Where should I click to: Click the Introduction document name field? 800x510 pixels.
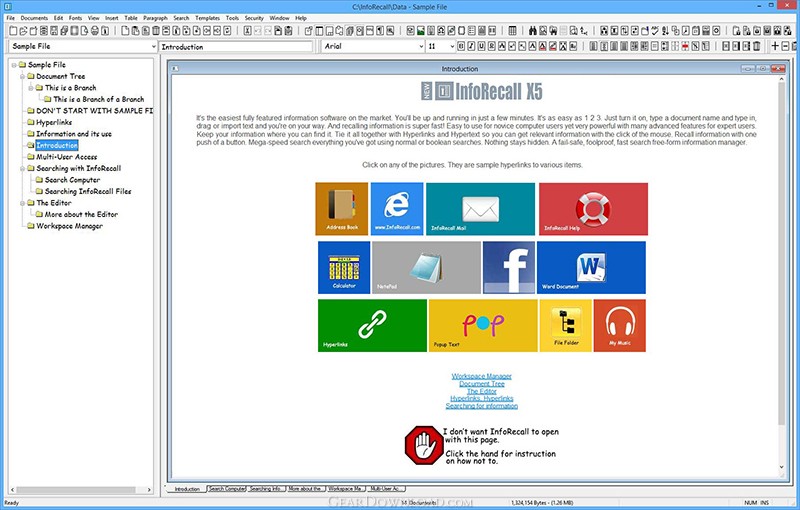click(x=236, y=46)
